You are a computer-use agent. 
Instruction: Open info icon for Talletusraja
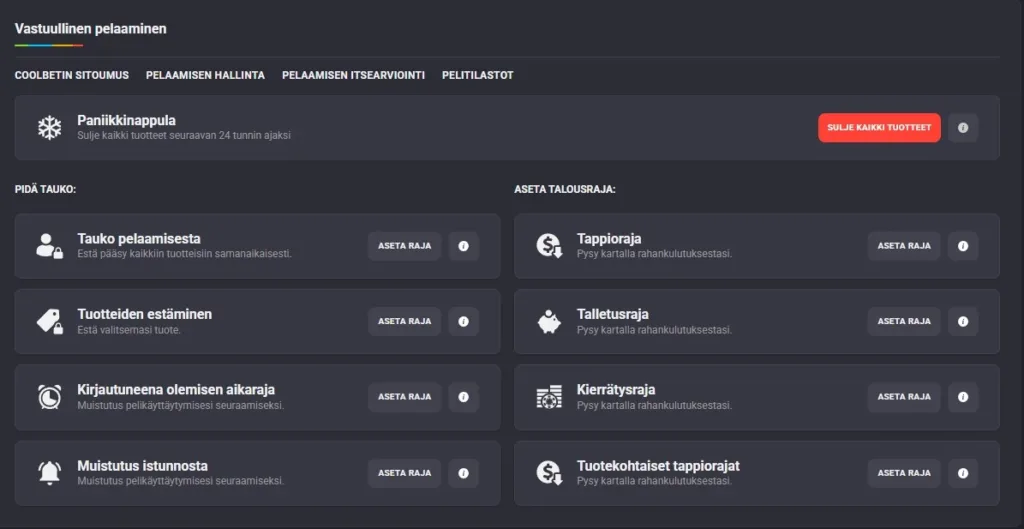pos(963,321)
